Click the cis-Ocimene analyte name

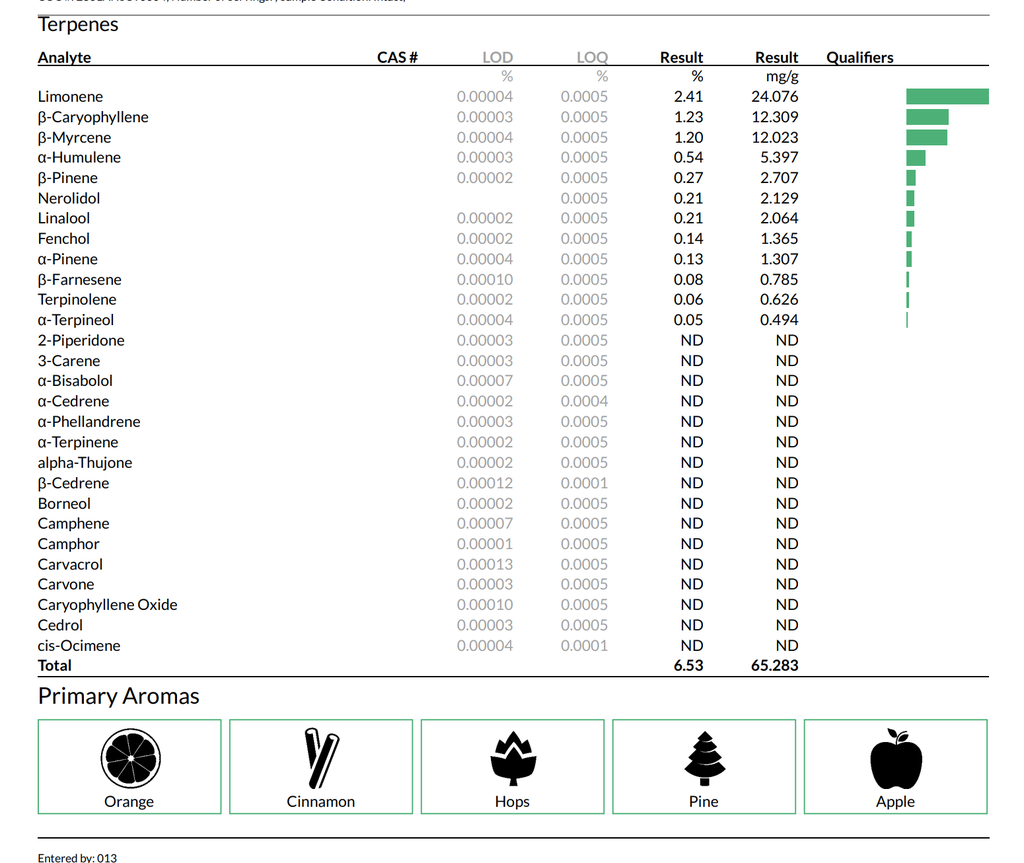point(79,646)
